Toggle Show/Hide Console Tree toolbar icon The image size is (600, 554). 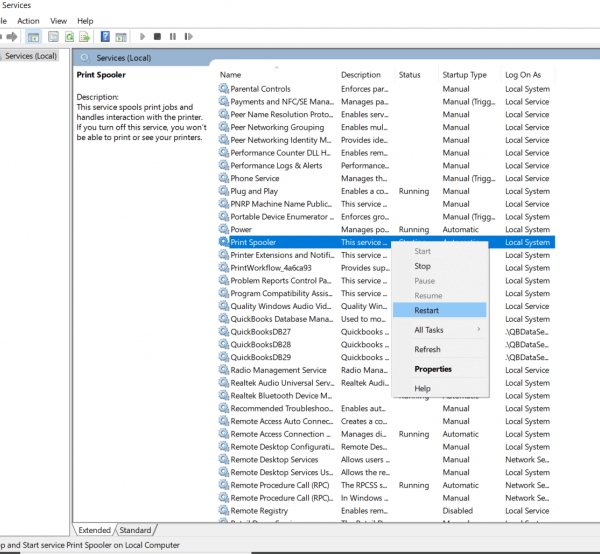coord(33,37)
